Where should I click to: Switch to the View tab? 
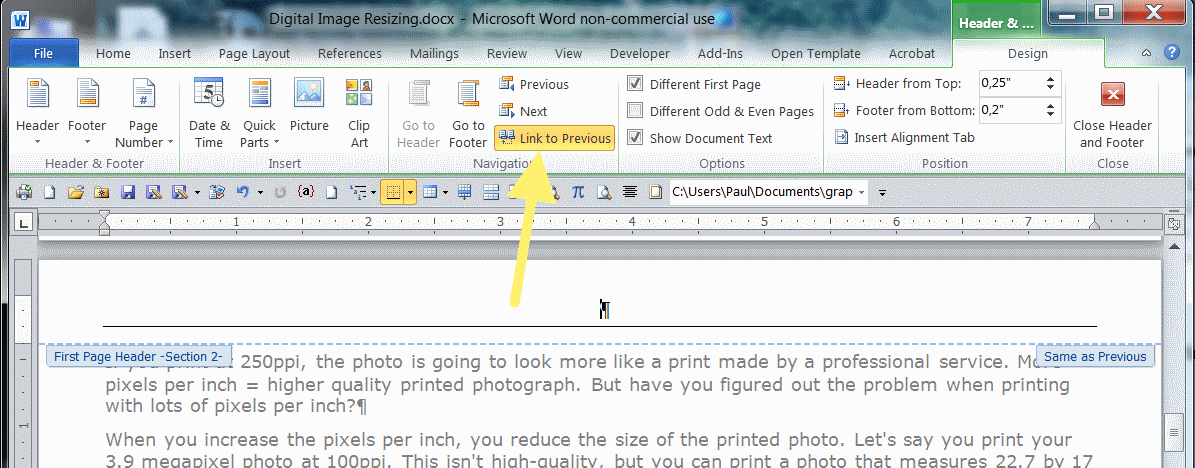569,53
